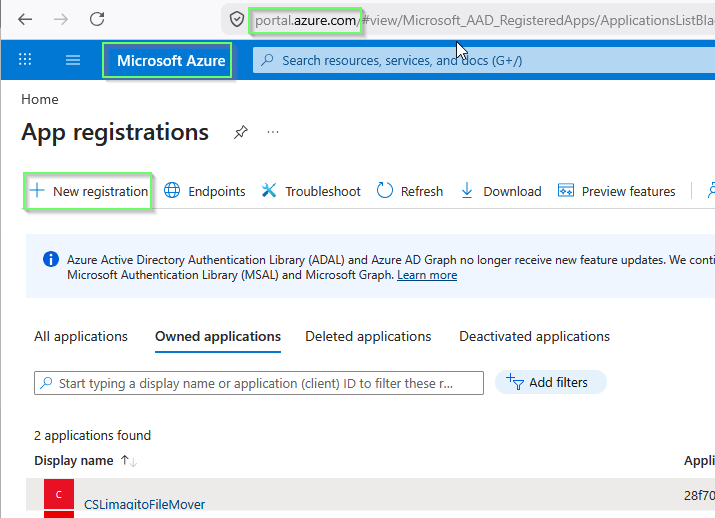Open the Deactivated applications tab
Viewport: 715px width, 518px height.
(534, 337)
